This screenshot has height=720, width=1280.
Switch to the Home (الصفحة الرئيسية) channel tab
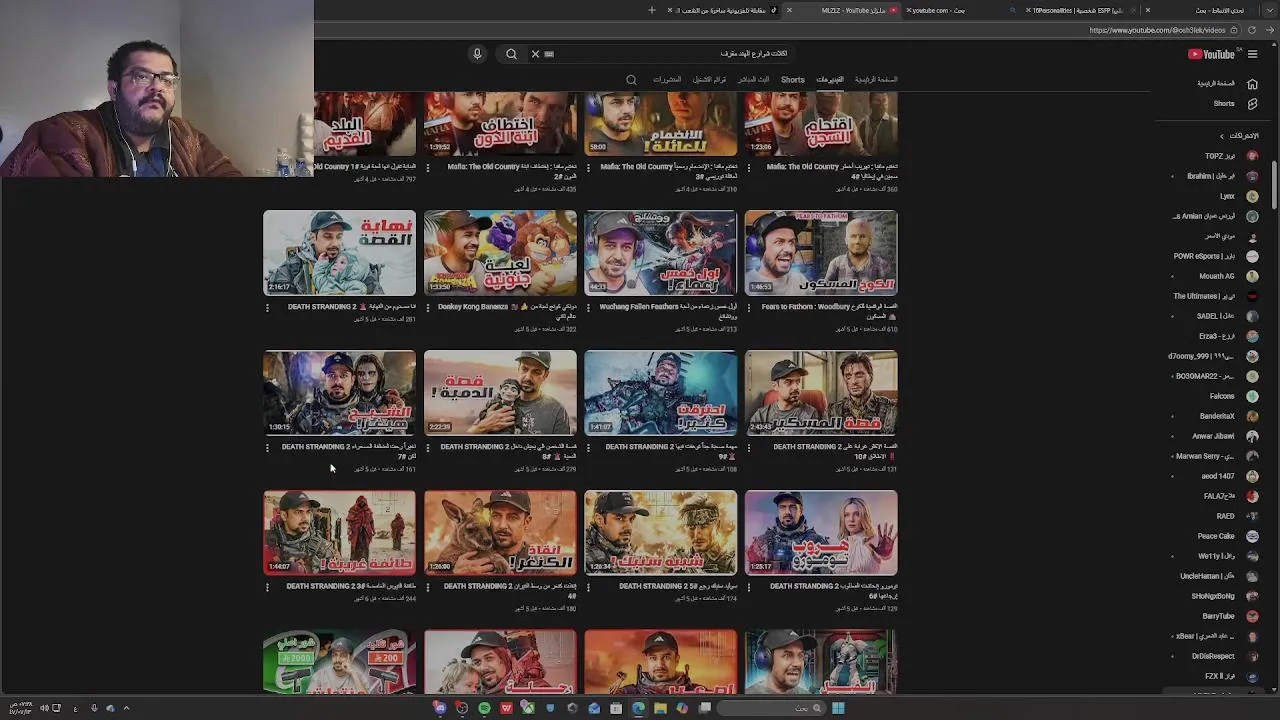tap(876, 80)
